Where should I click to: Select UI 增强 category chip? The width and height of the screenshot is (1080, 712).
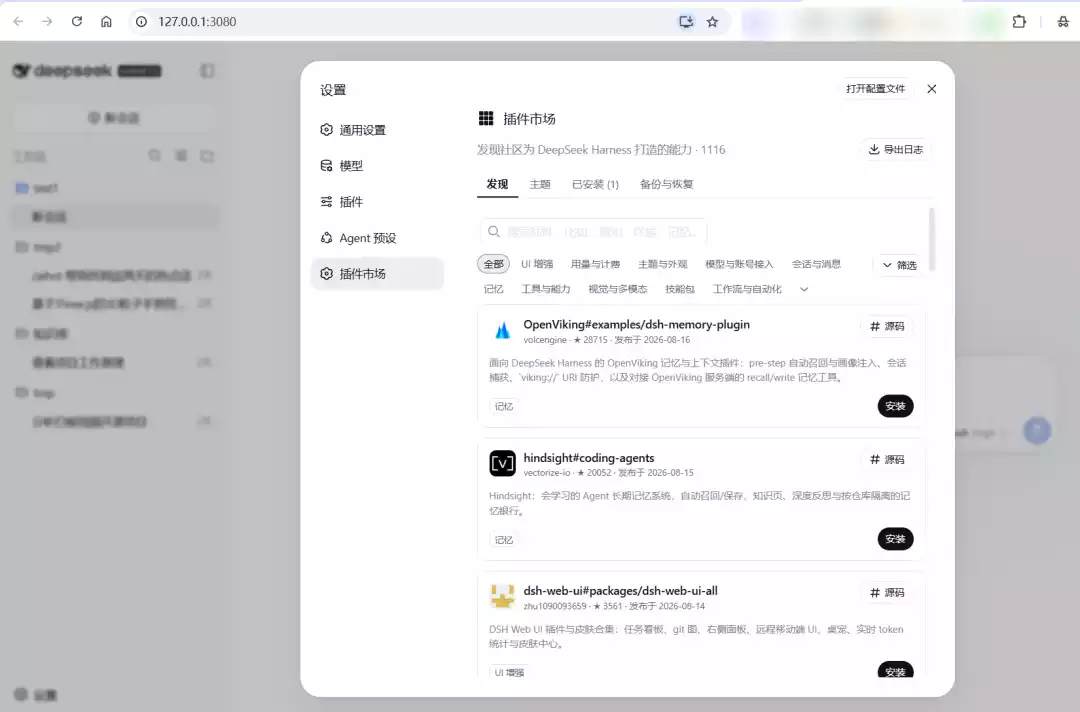tap(537, 264)
